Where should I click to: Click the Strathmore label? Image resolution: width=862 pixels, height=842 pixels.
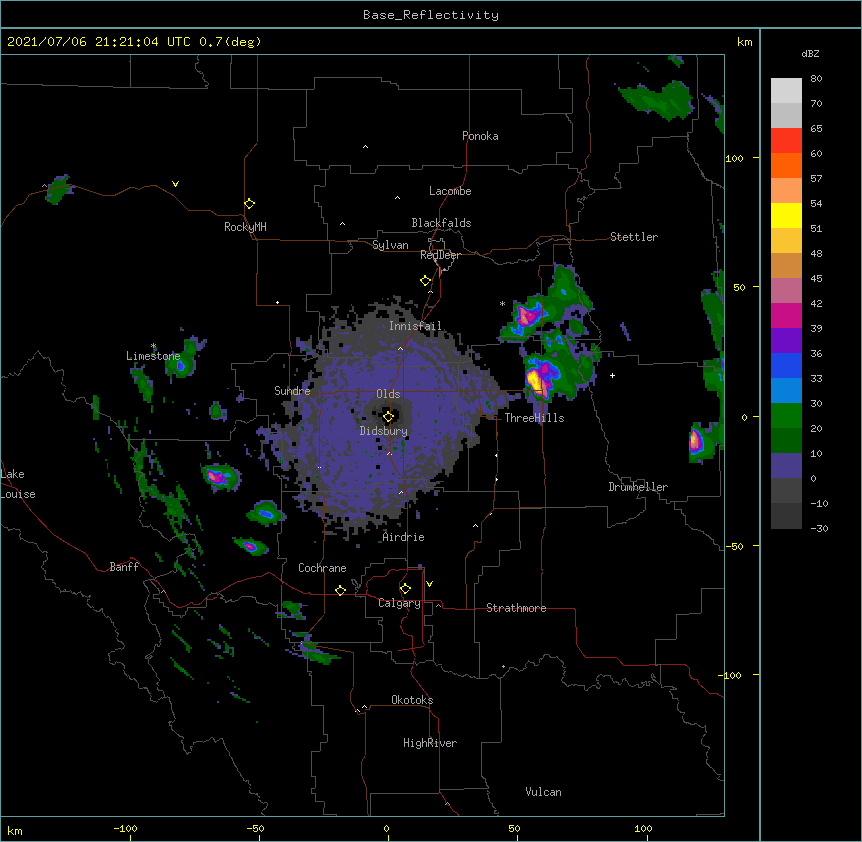[516, 608]
